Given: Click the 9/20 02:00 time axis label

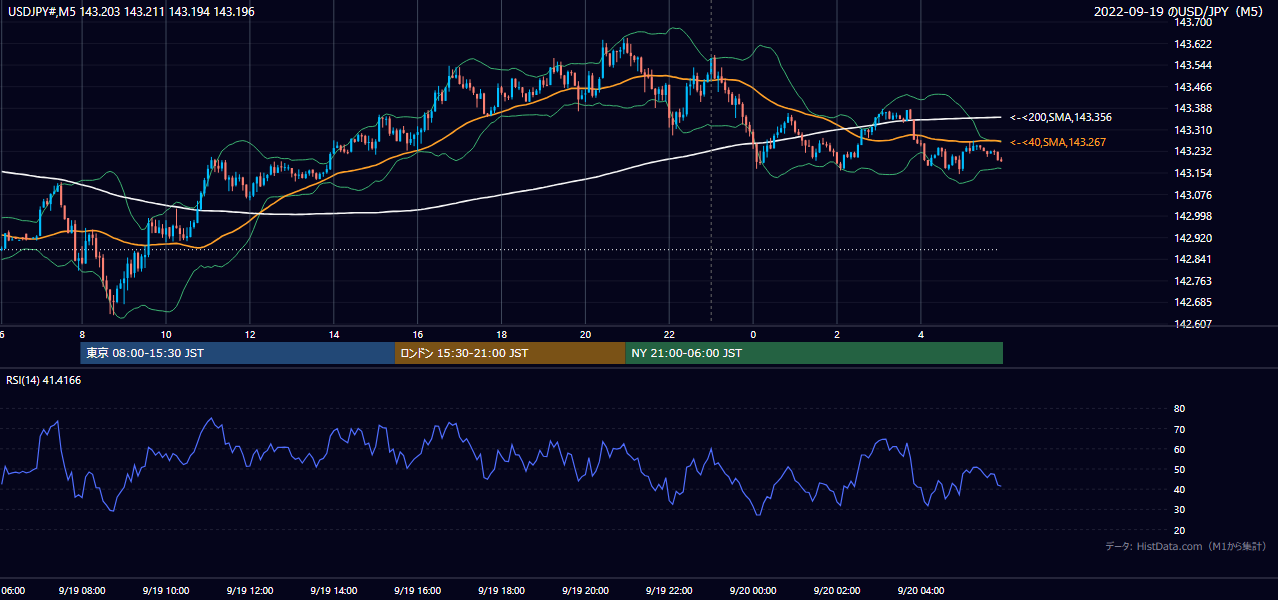Looking at the screenshot, I should (838, 591).
